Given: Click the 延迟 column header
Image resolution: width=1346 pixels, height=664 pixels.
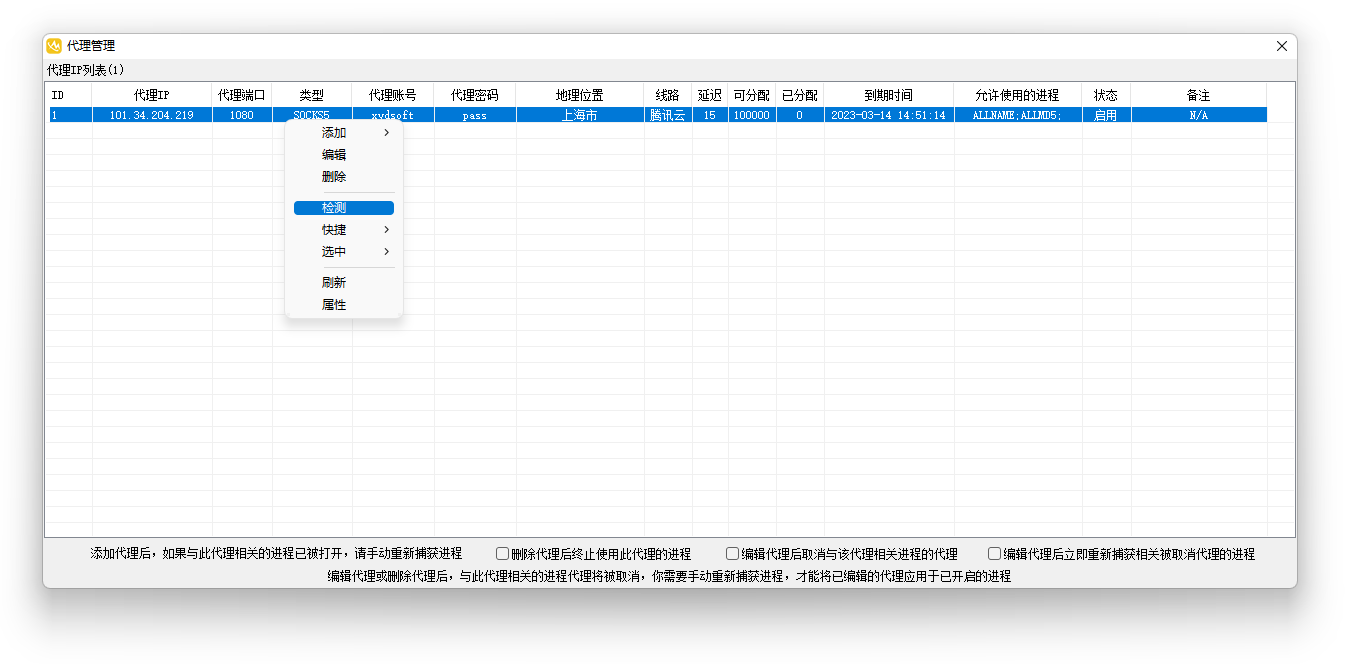Looking at the screenshot, I should coord(710,95).
